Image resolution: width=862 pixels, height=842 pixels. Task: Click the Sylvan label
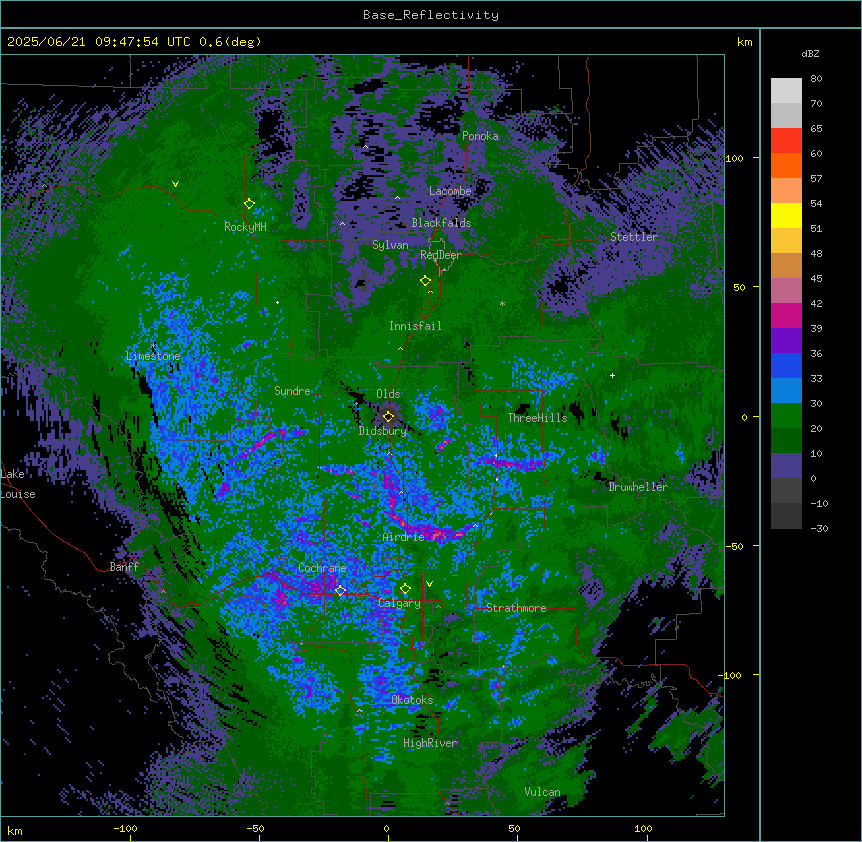(390, 245)
